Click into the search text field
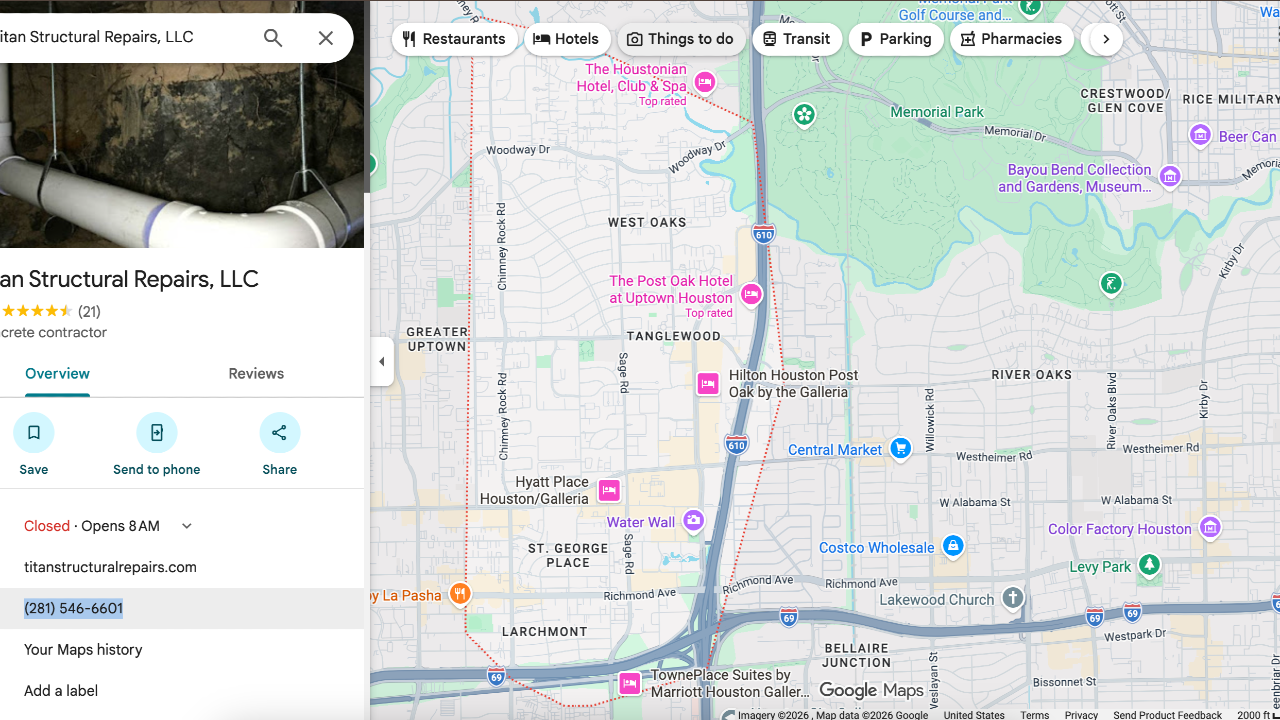1280x720 pixels. 120,38
